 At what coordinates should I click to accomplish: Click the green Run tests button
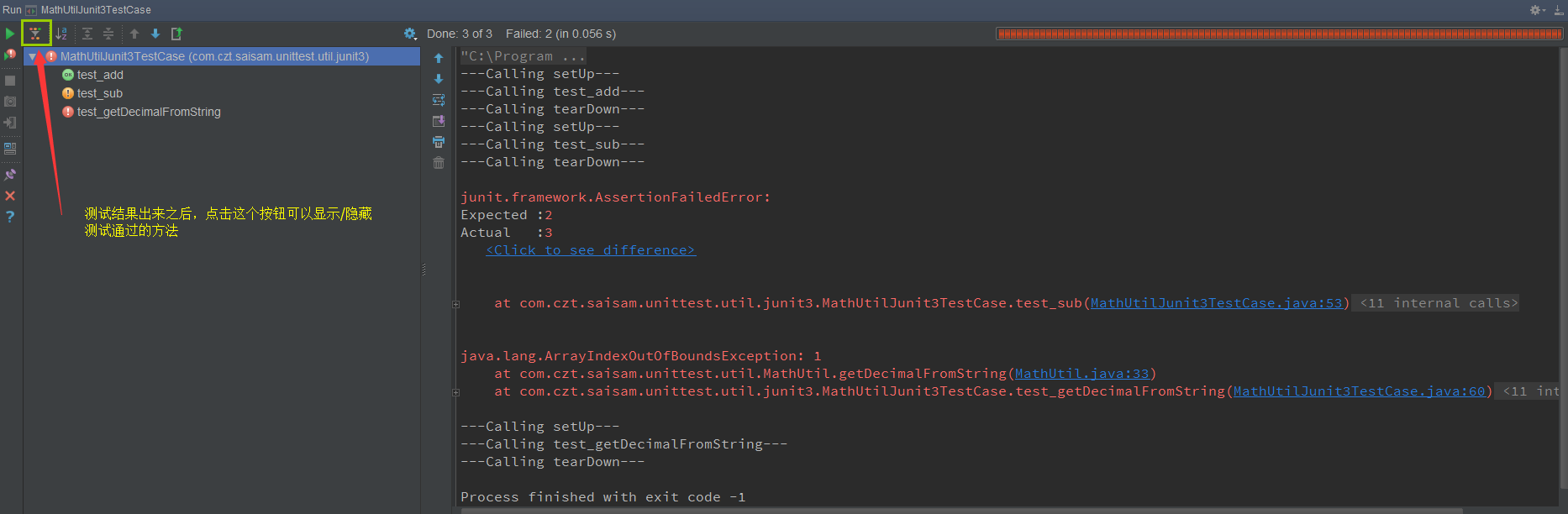point(10,34)
